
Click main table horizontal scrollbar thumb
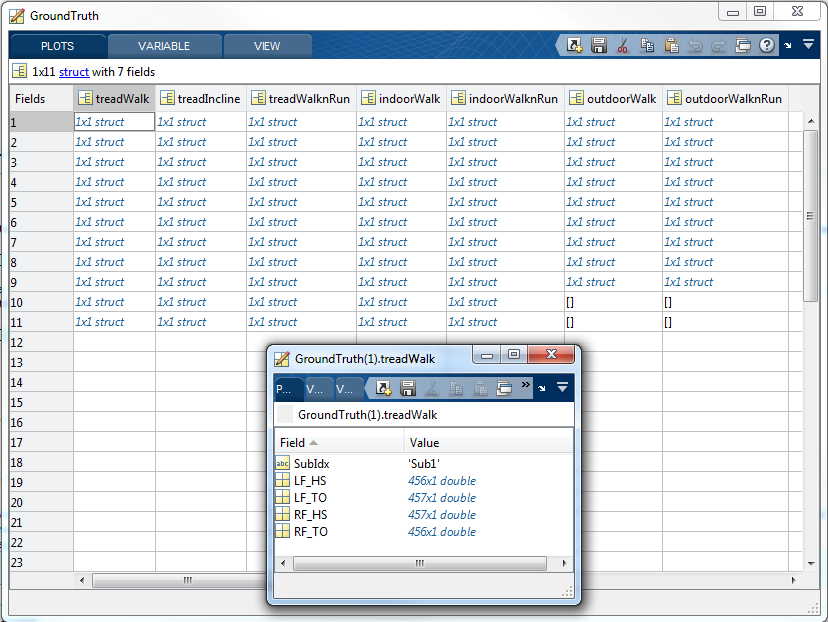click(x=187, y=580)
